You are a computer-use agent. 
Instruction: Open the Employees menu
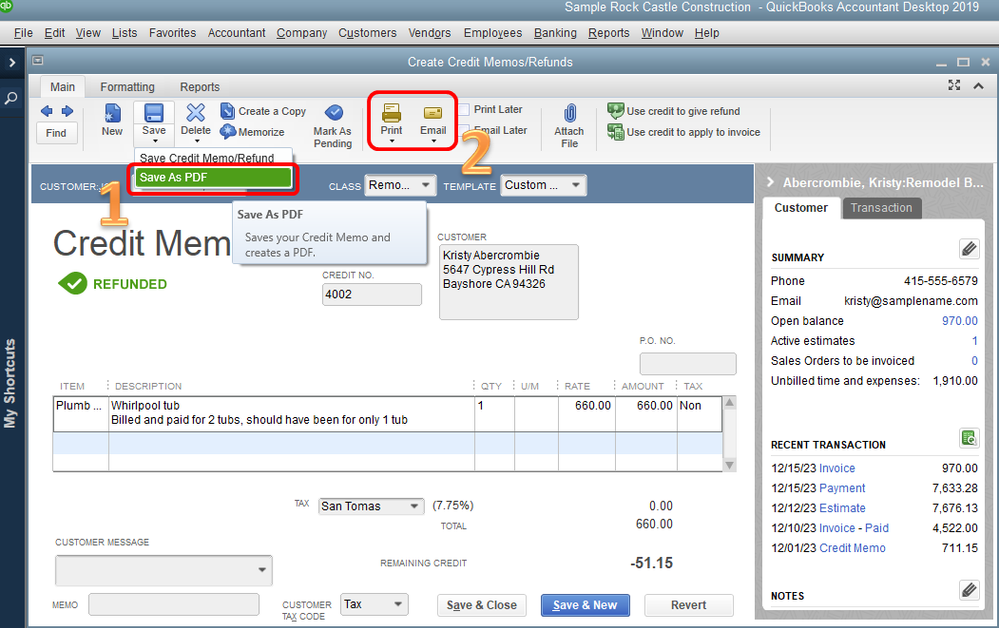(492, 32)
